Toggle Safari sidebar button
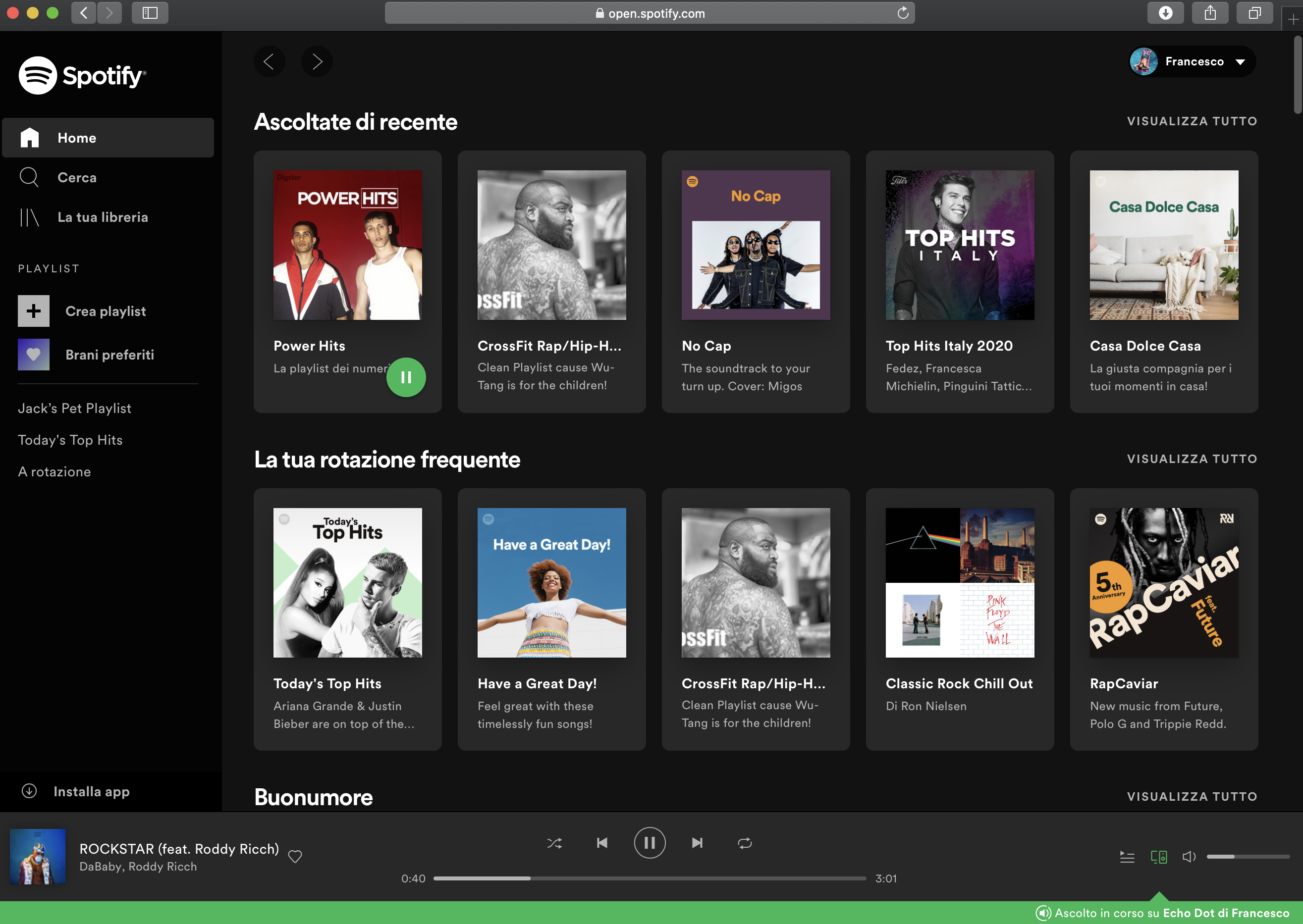 click(x=150, y=13)
